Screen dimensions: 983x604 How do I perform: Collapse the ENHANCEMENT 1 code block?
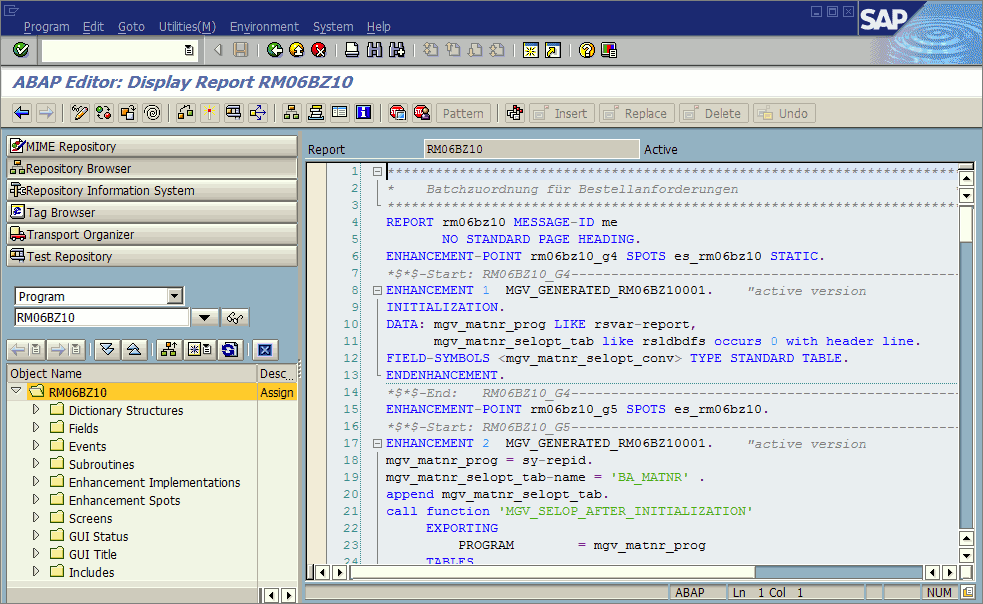(377, 291)
